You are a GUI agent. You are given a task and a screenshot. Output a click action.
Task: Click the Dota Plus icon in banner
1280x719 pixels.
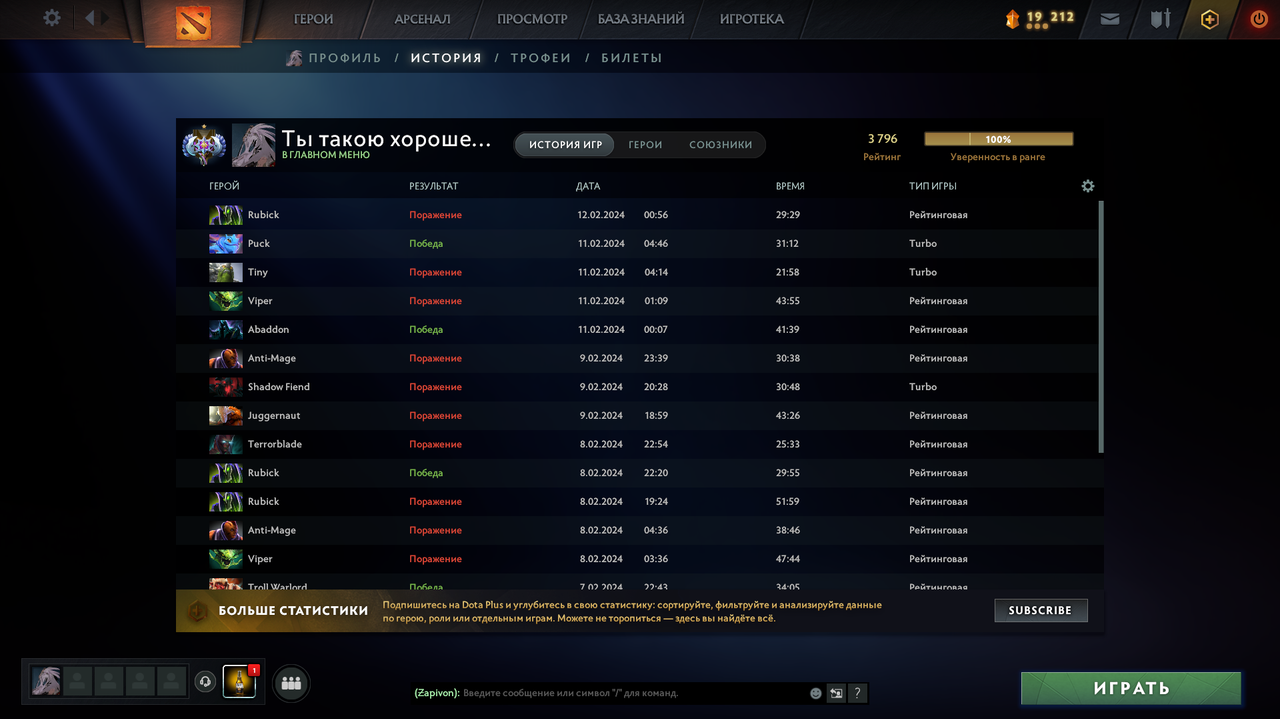(198, 611)
